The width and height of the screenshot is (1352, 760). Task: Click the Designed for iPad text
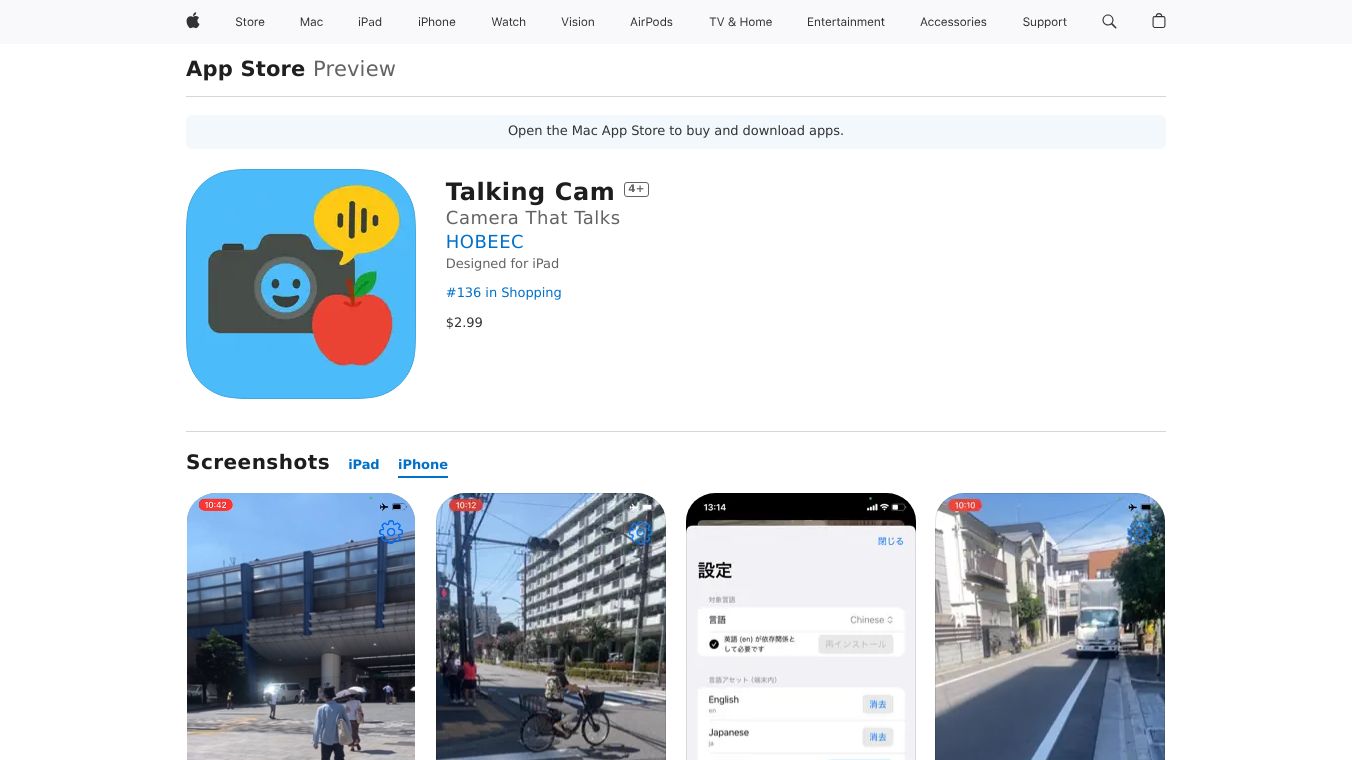[x=502, y=263]
